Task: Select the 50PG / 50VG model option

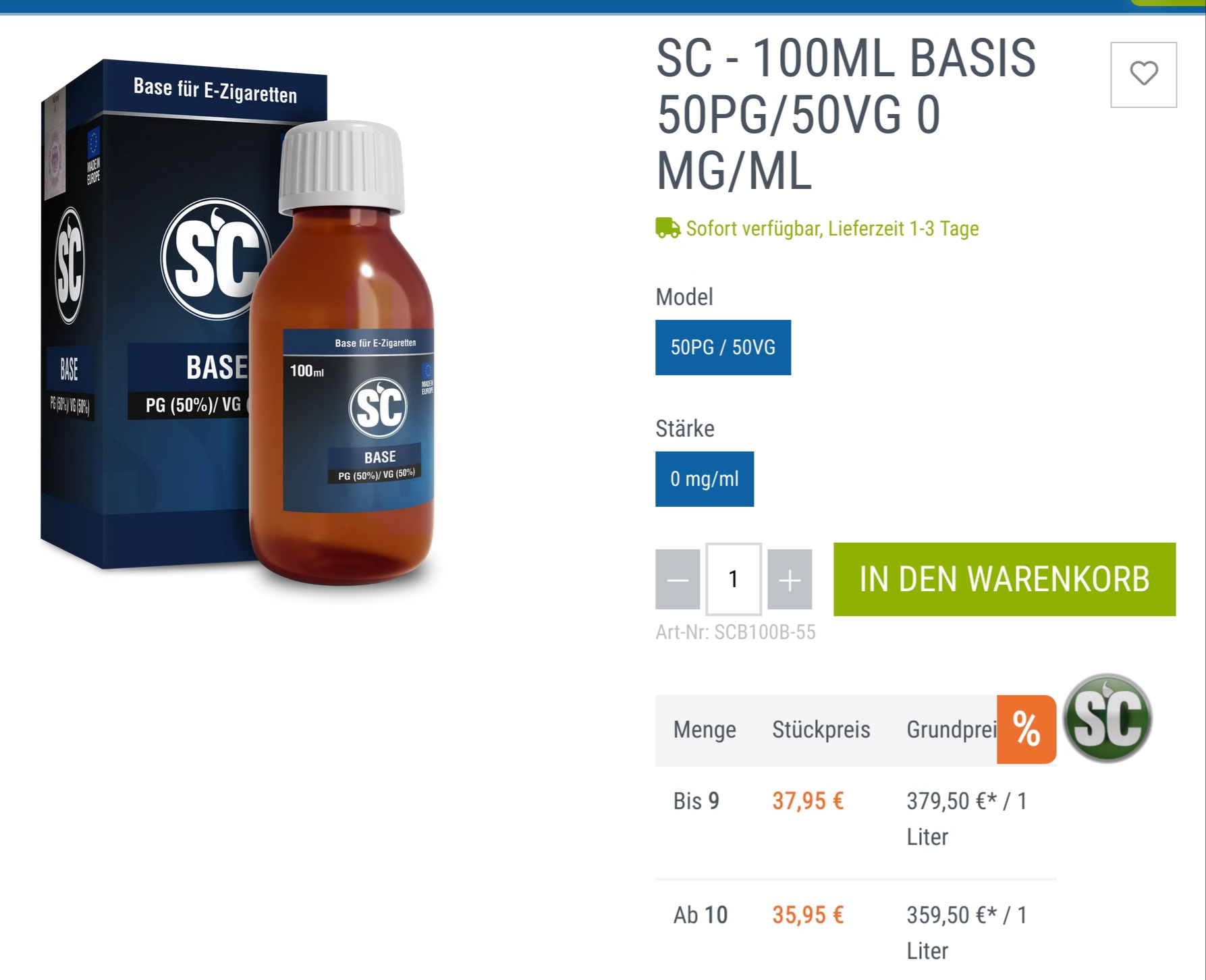Action: pos(723,347)
